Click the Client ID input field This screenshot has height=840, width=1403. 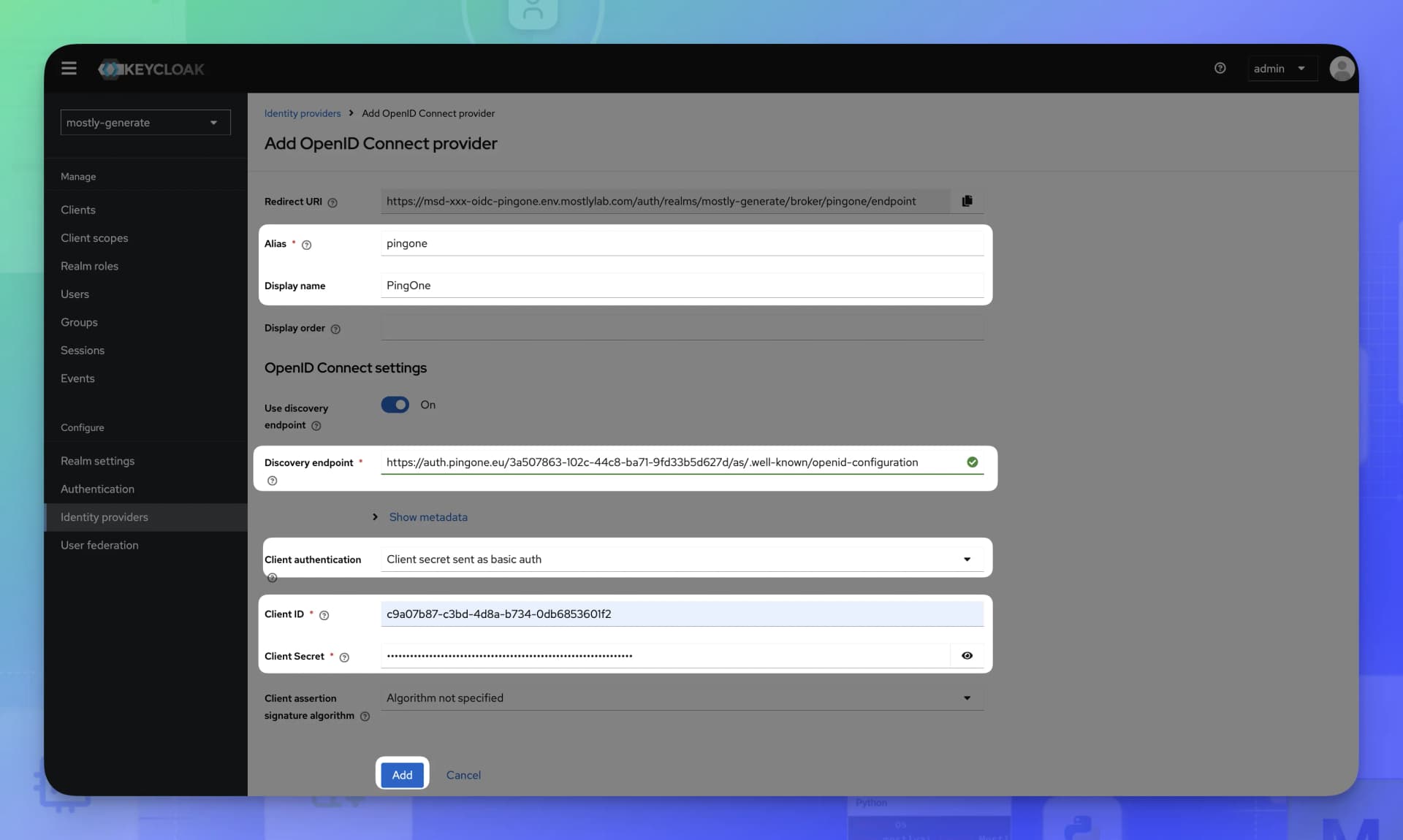point(682,614)
